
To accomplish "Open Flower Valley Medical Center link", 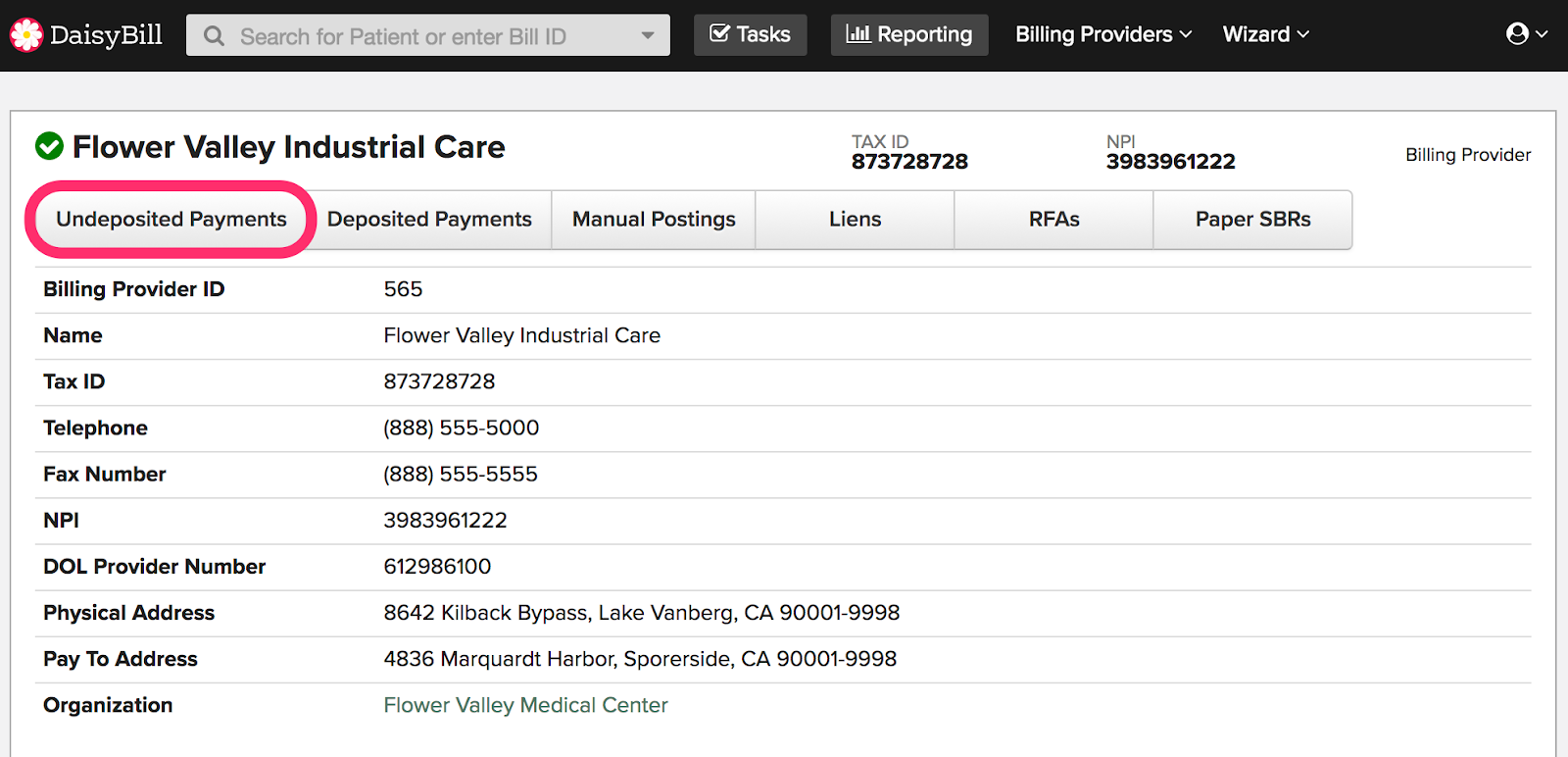I will pos(525,705).
